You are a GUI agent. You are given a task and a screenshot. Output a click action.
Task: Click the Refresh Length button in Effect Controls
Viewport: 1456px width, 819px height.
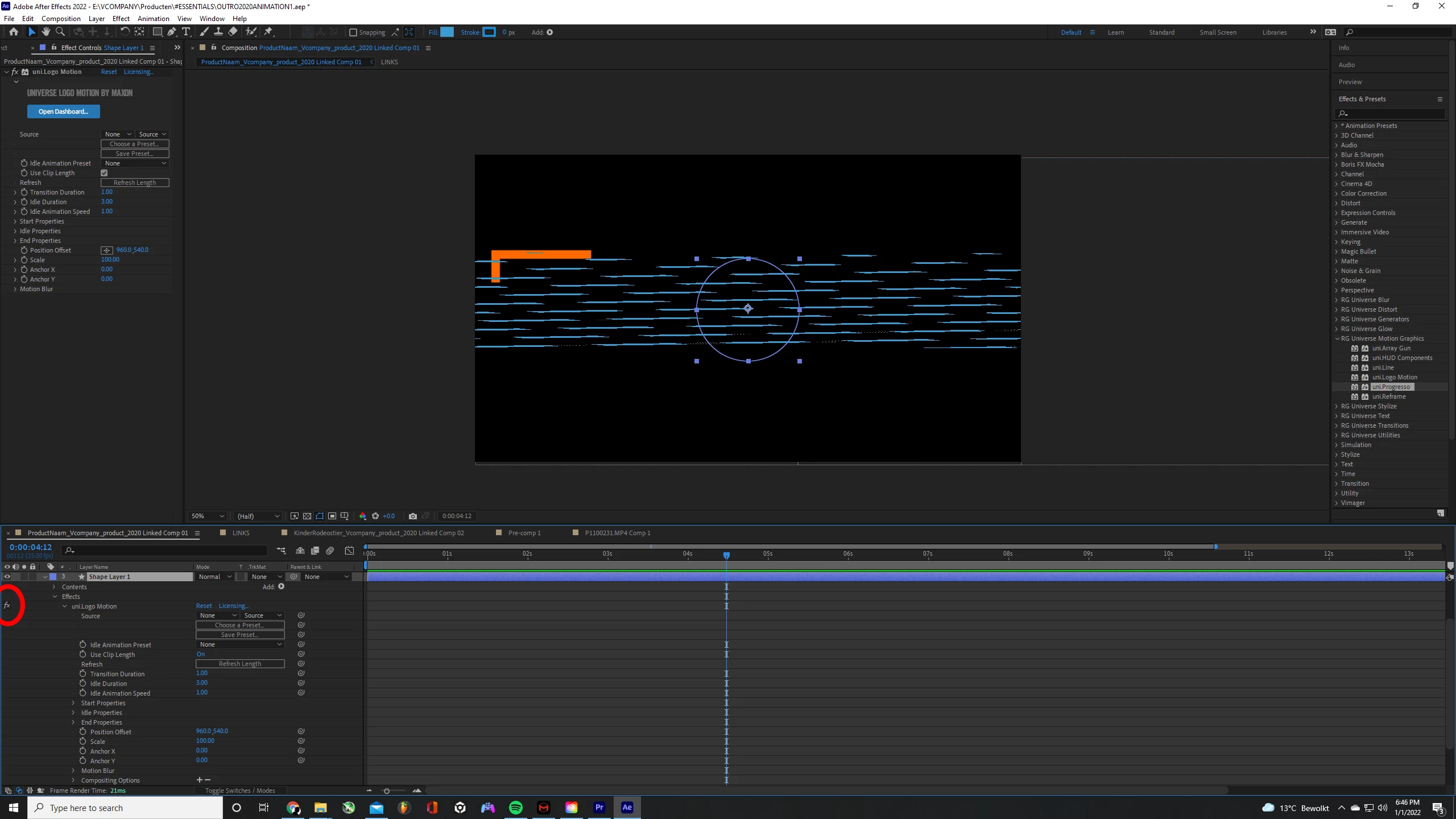pos(135,183)
